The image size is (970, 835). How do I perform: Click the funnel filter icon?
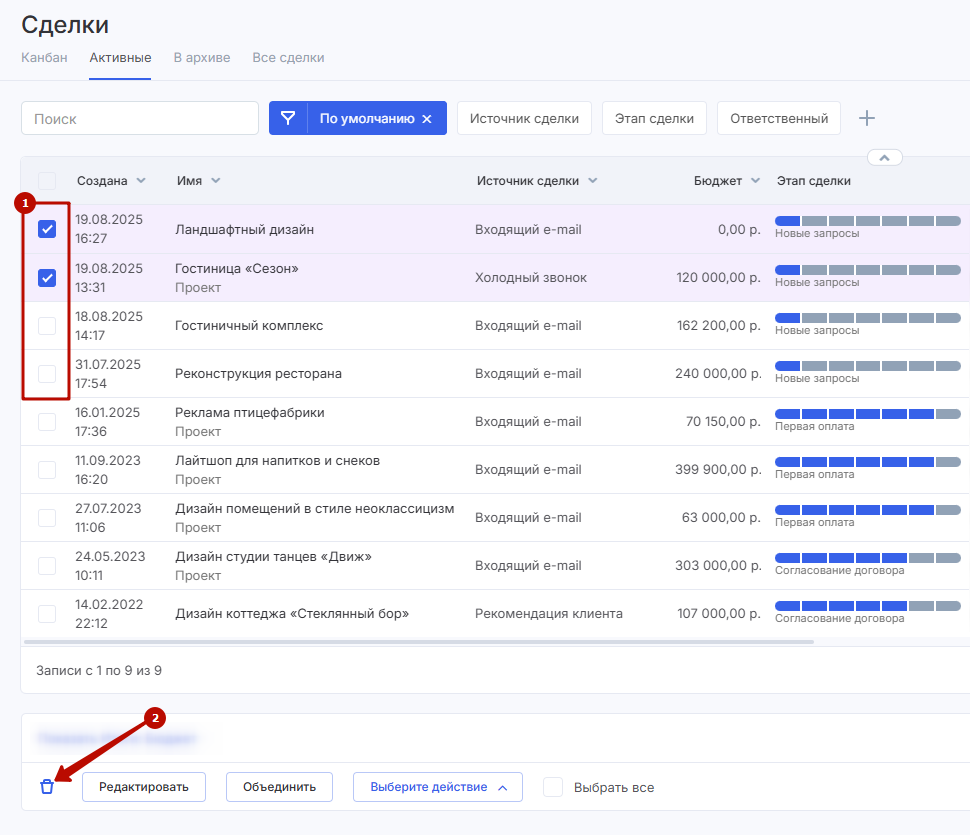(x=288, y=118)
